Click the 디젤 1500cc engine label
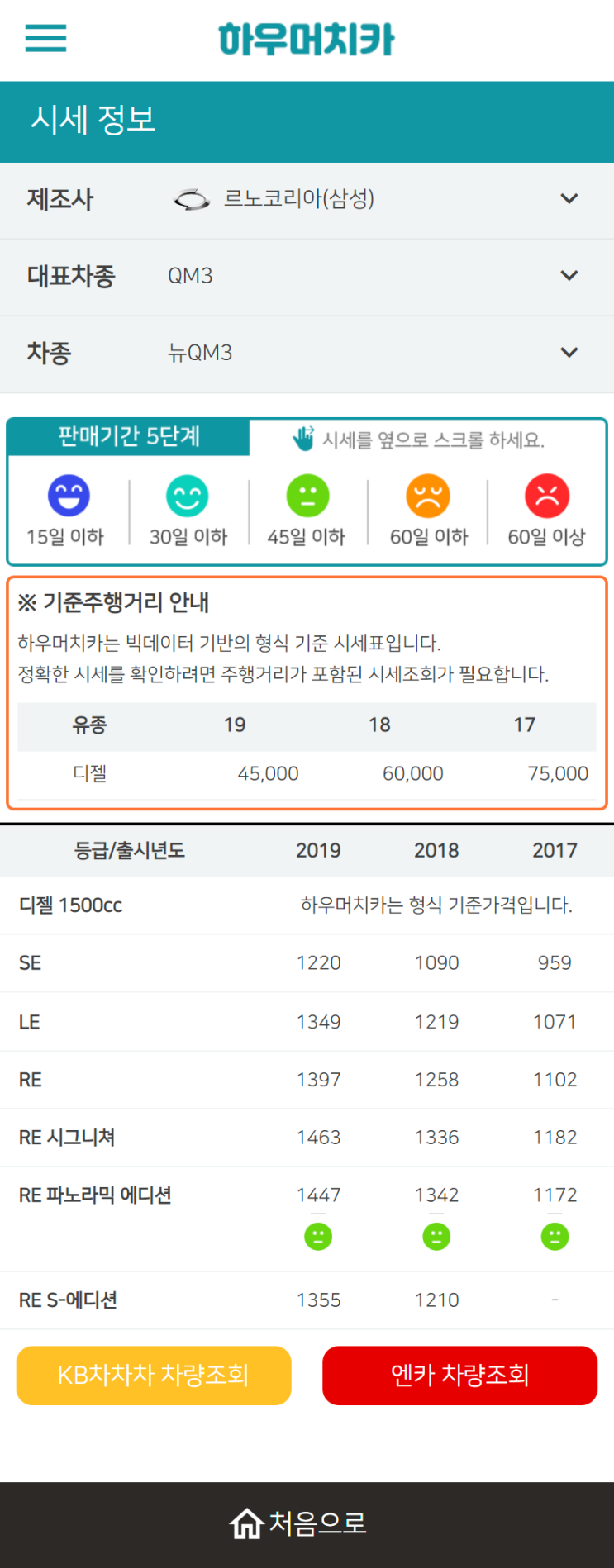The image size is (614, 1568). point(70,905)
